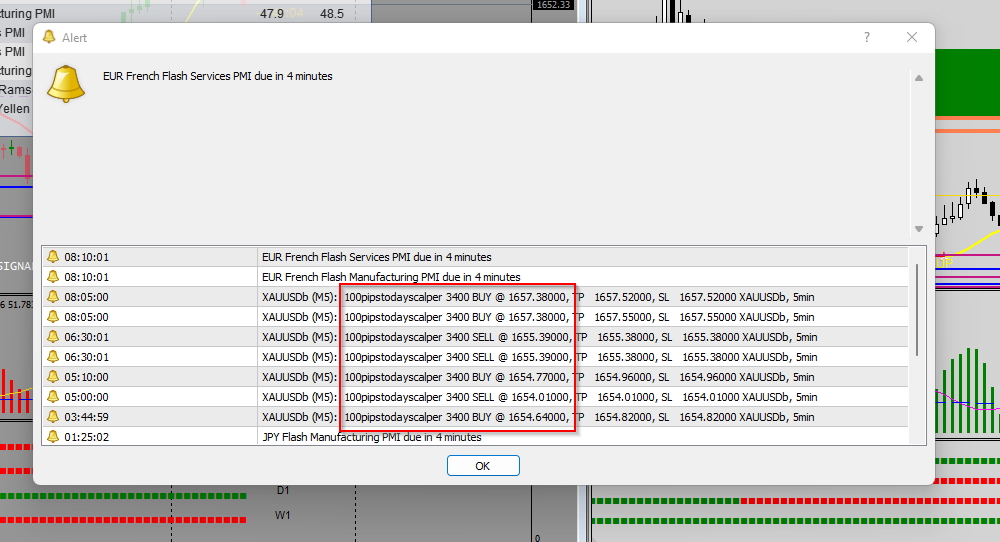Image resolution: width=1000 pixels, height=542 pixels.
Task: Select the 'SELL @ 1654.01000' alert message
Action: 540,397
